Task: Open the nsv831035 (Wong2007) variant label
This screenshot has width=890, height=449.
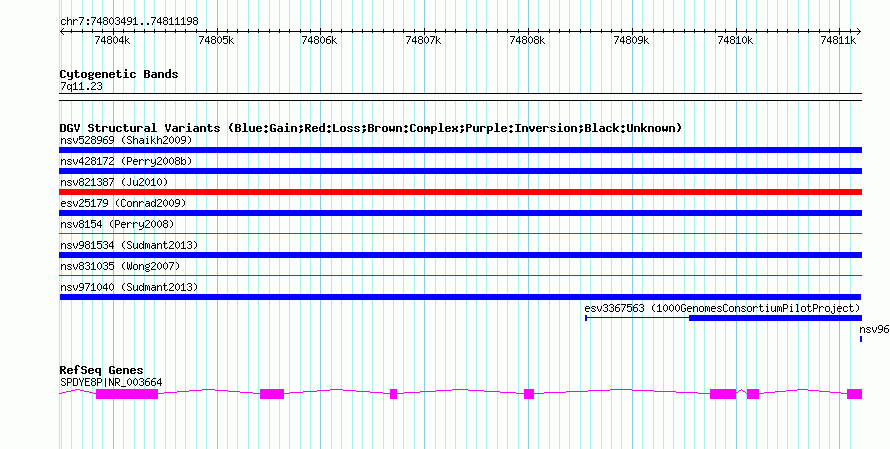Action: [120, 266]
